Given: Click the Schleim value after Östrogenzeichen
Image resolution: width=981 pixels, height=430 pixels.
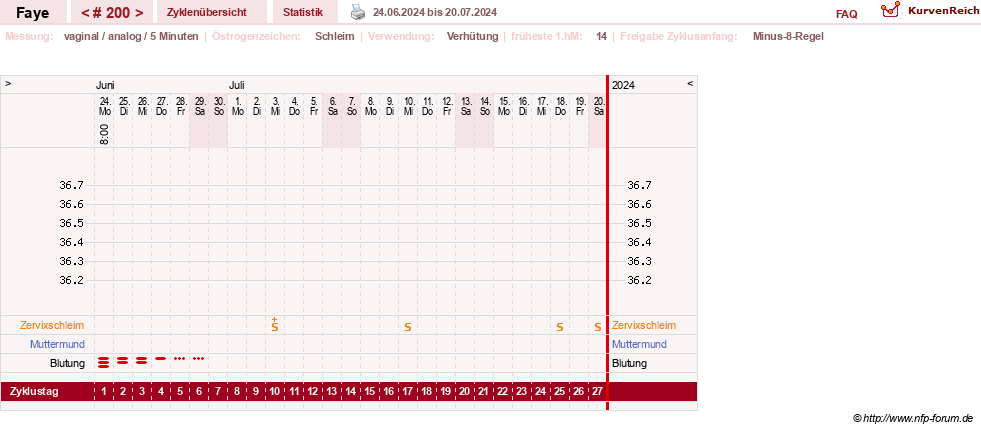Looking at the screenshot, I should point(335,36).
